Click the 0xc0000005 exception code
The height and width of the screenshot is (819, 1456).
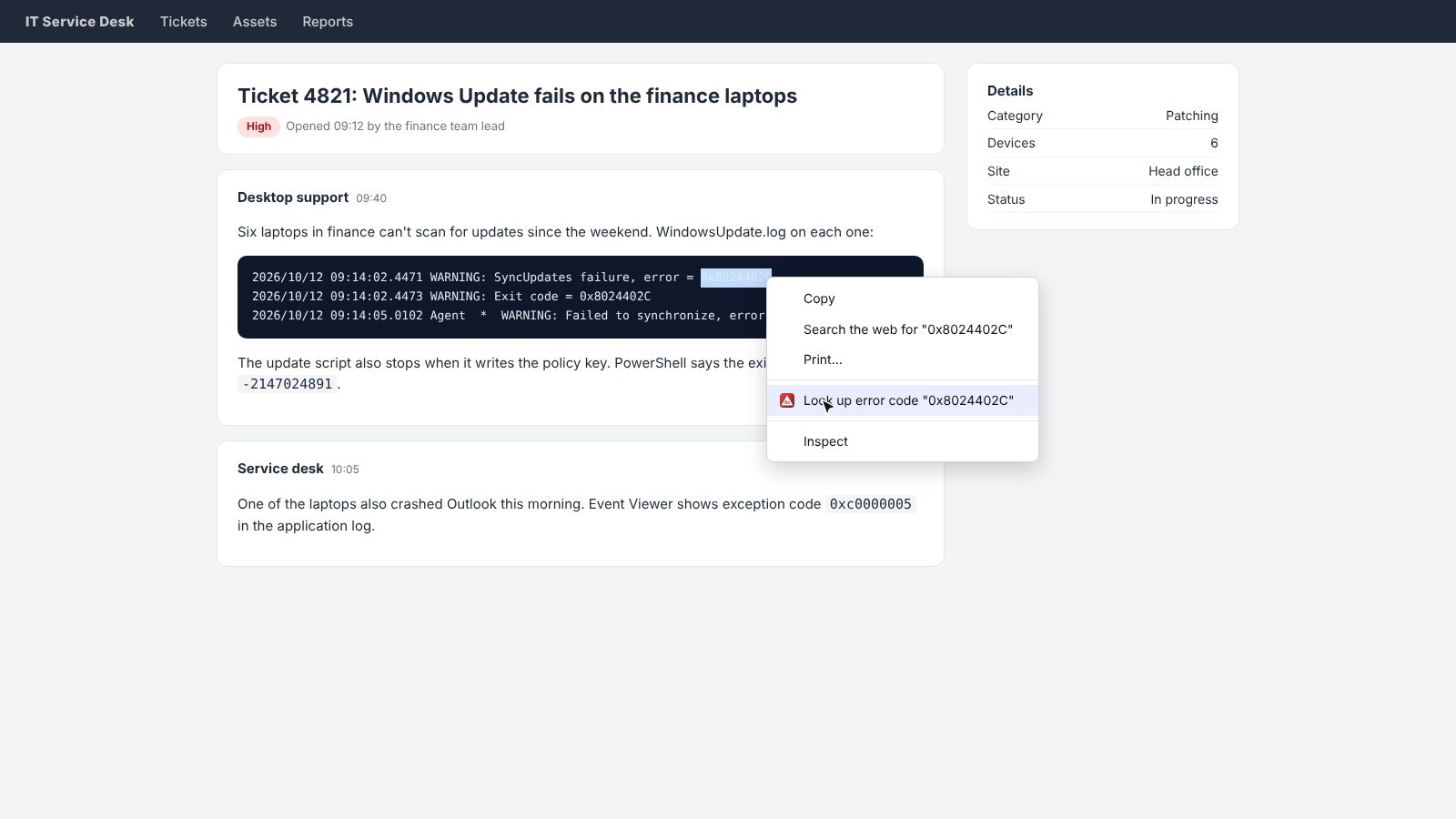click(870, 504)
